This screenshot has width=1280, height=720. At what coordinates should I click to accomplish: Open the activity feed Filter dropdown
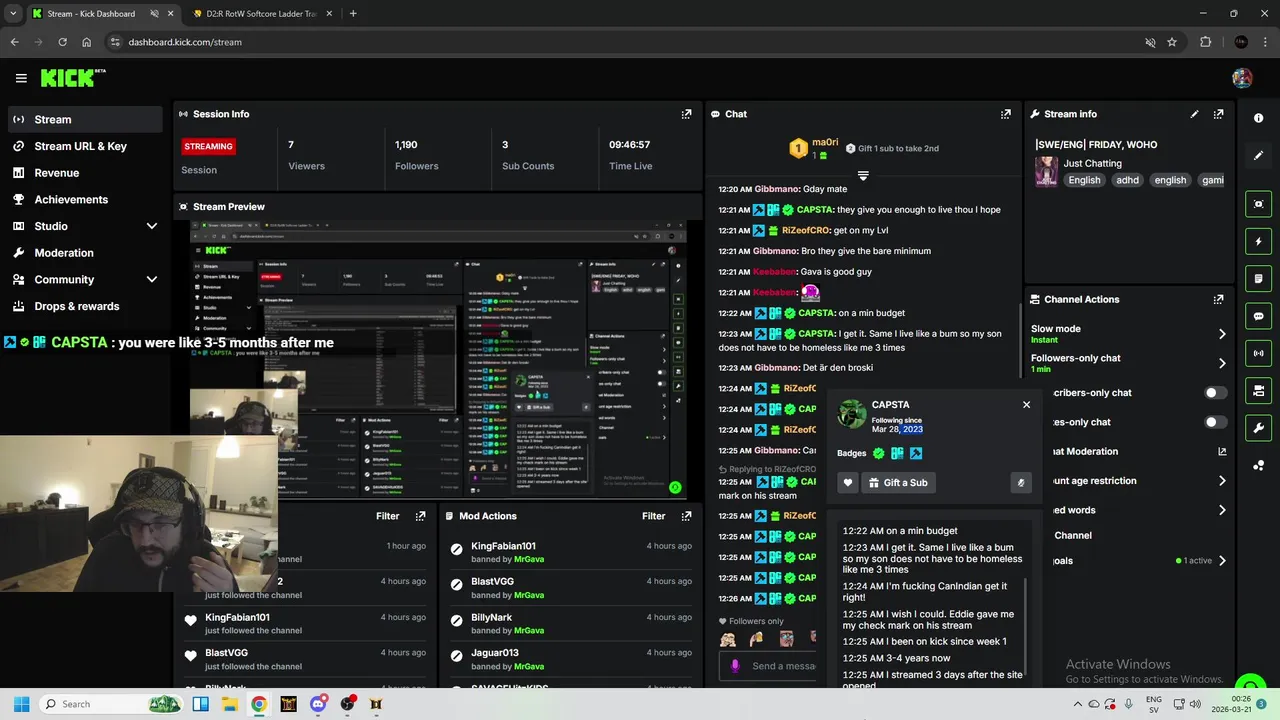pyautogui.click(x=388, y=516)
